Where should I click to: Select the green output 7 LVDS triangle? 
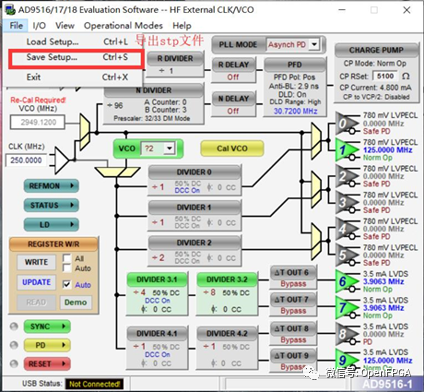tap(345, 307)
